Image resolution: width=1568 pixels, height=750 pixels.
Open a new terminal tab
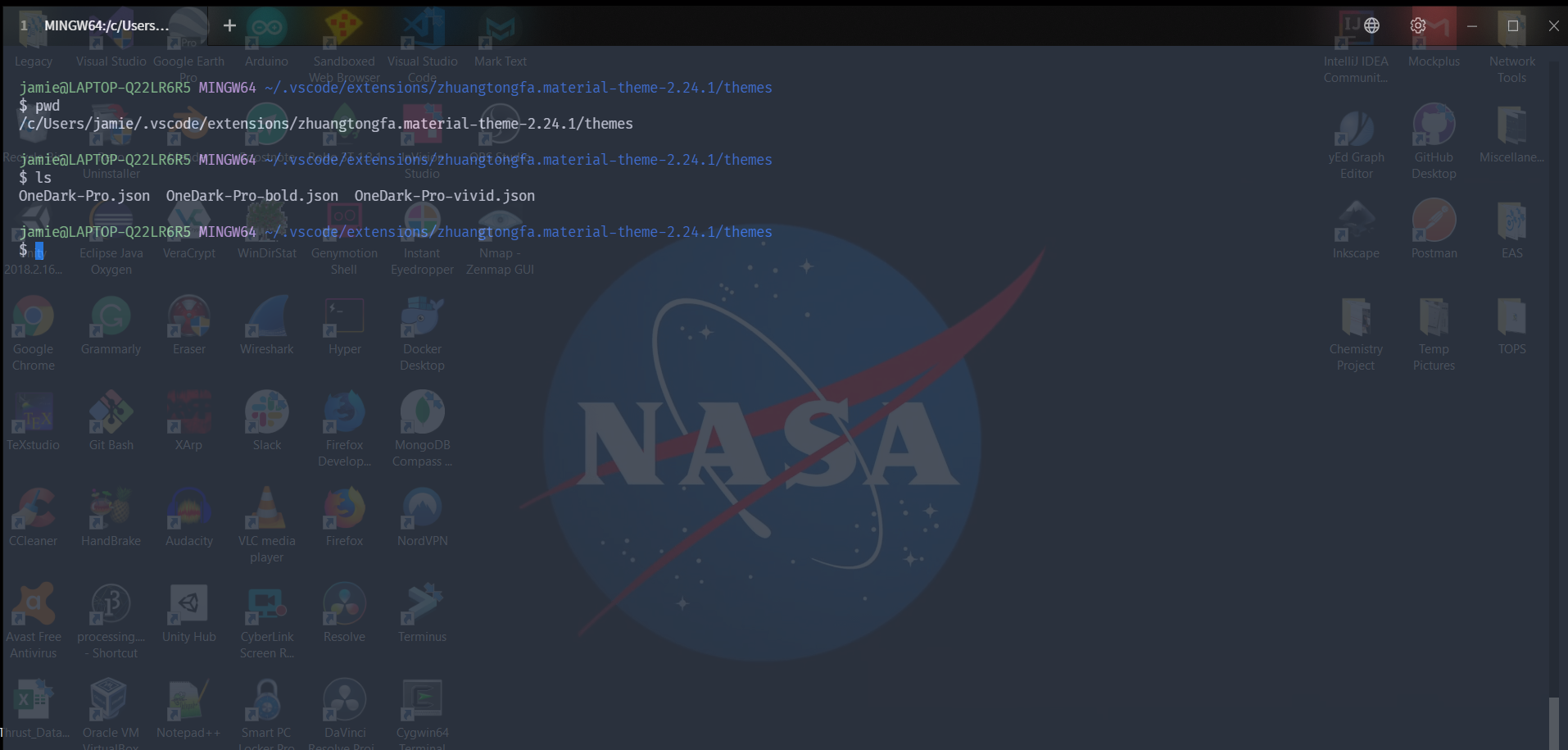(x=229, y=25)
